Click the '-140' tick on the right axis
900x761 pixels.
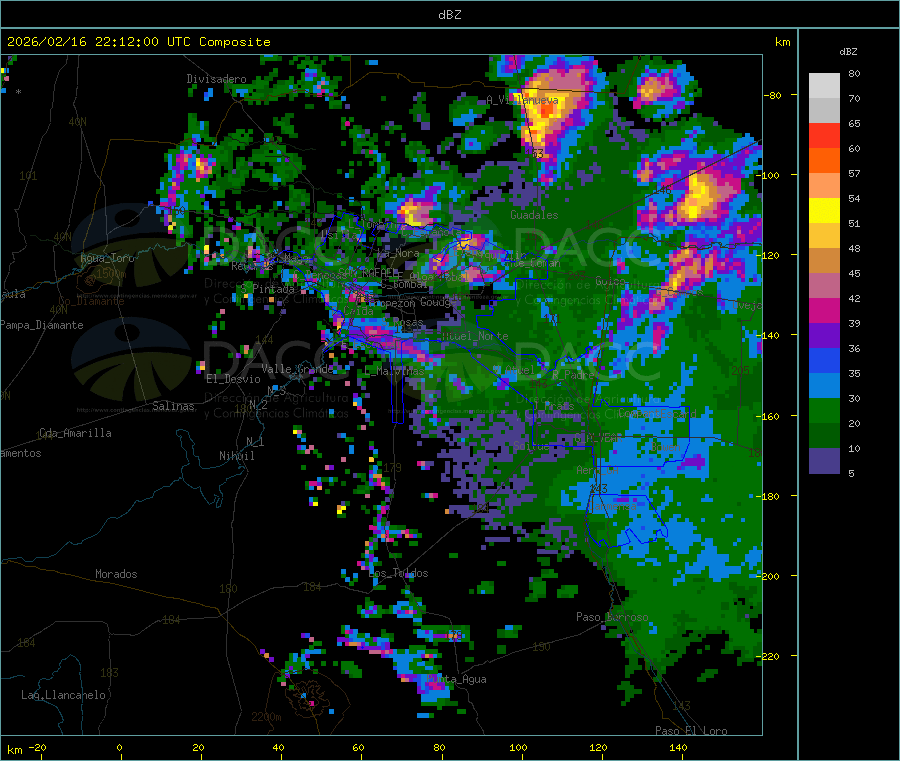(770, 335)
